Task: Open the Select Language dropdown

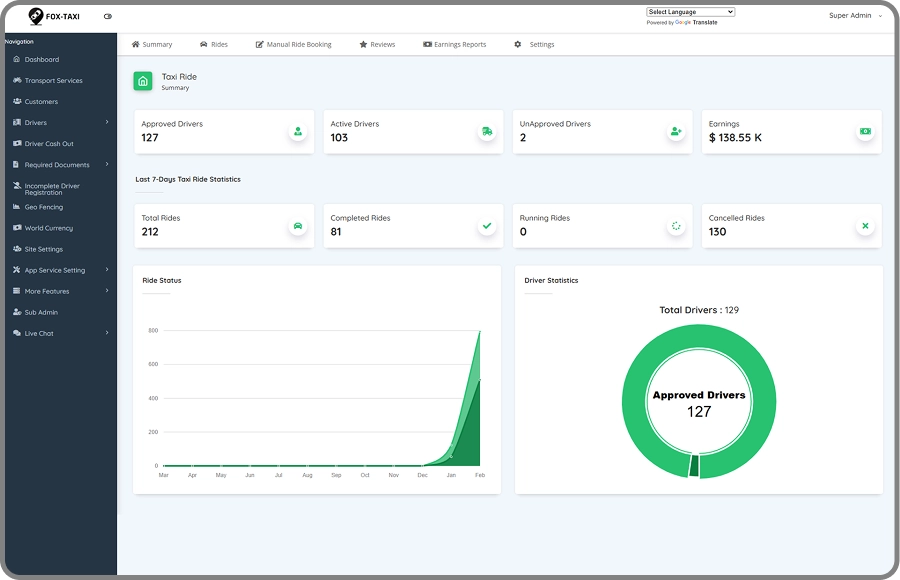Action: (690, 11)
